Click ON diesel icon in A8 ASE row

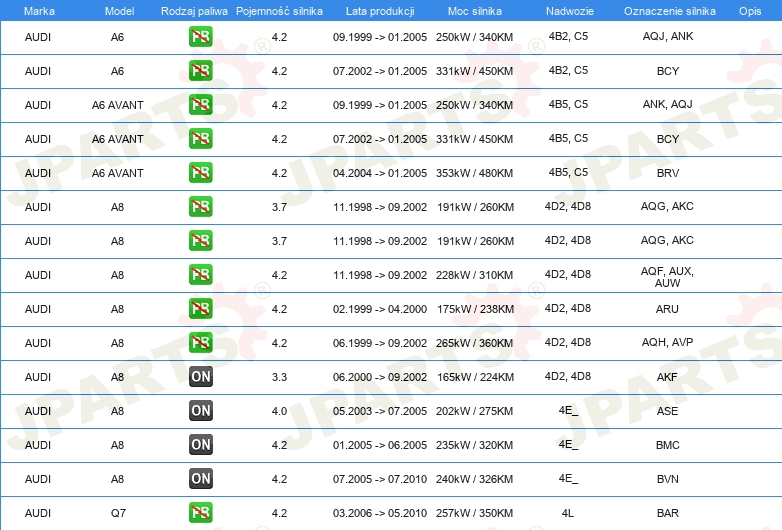point(200,410)
